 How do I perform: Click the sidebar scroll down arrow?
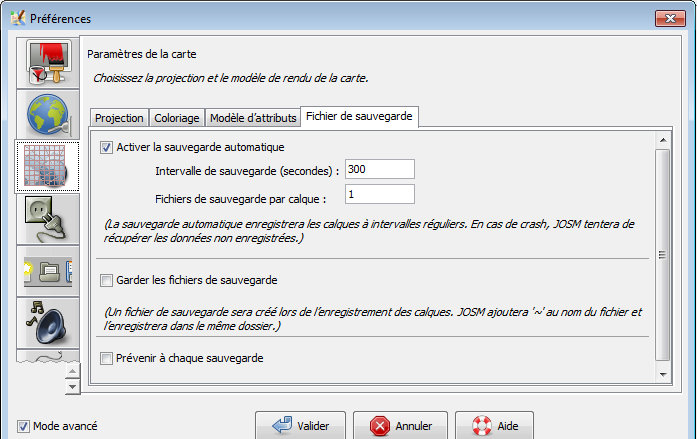click(x=71, y=387)
